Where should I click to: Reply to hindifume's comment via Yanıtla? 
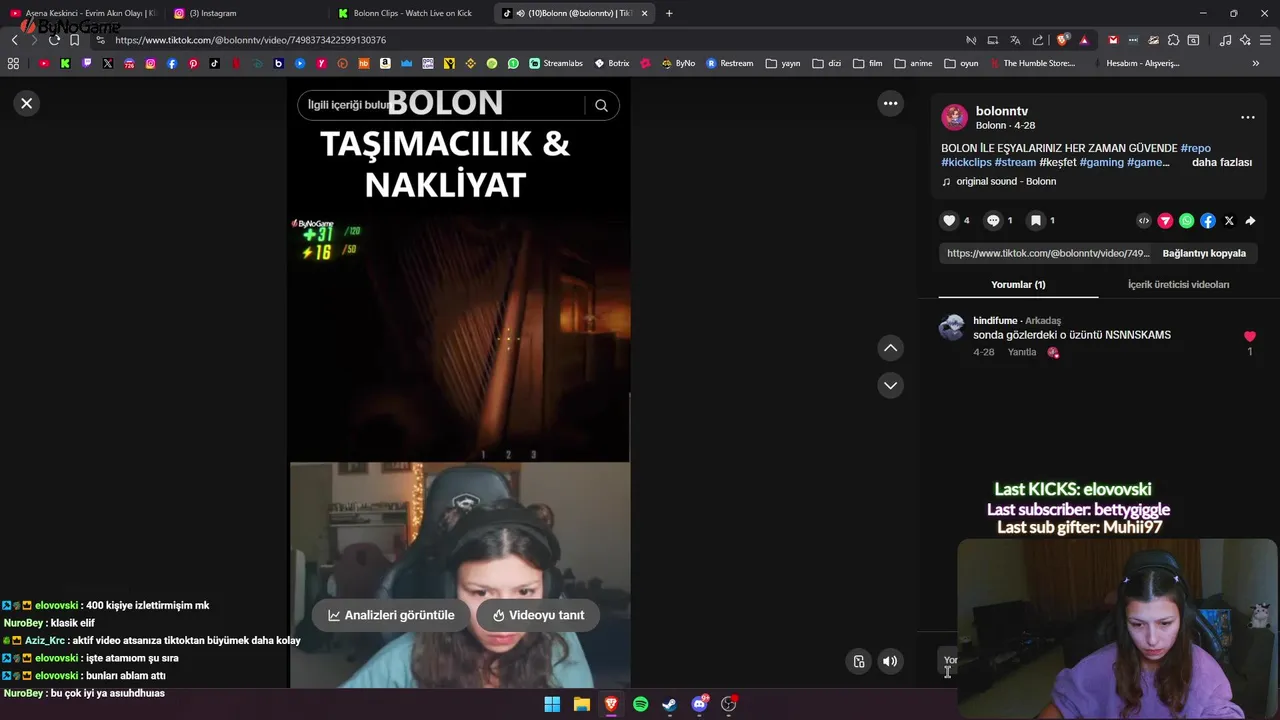(x=1022, y=352)
